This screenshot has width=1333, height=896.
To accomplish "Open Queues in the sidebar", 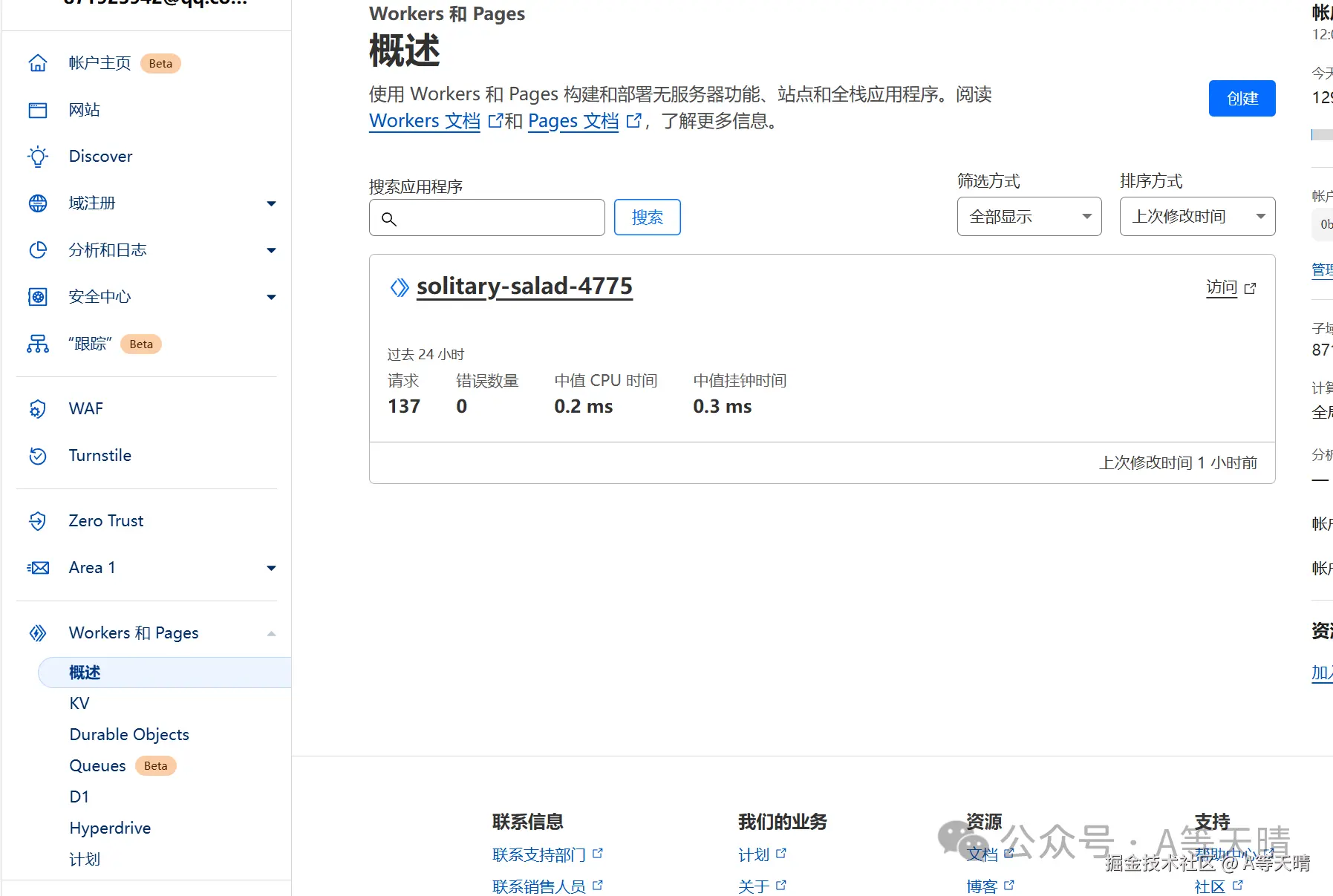I will [97, 766].
